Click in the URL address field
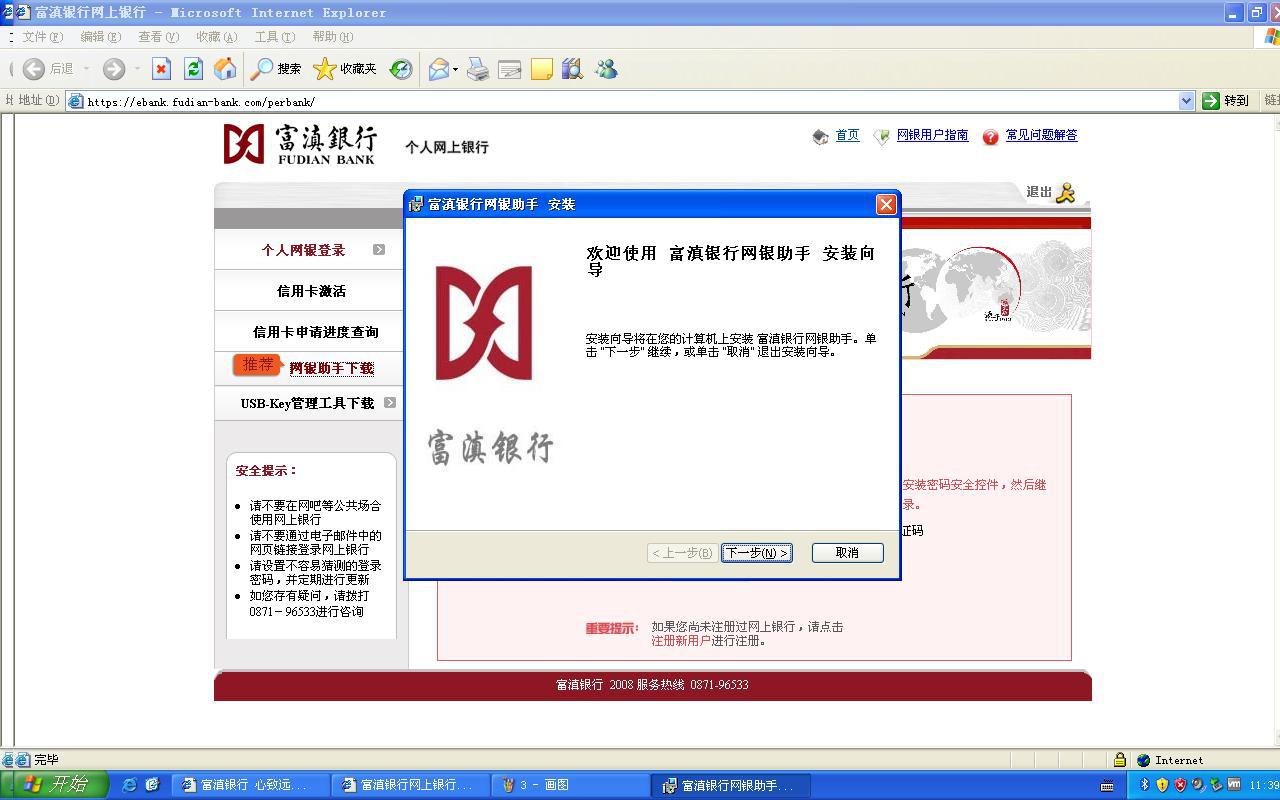 600,101
